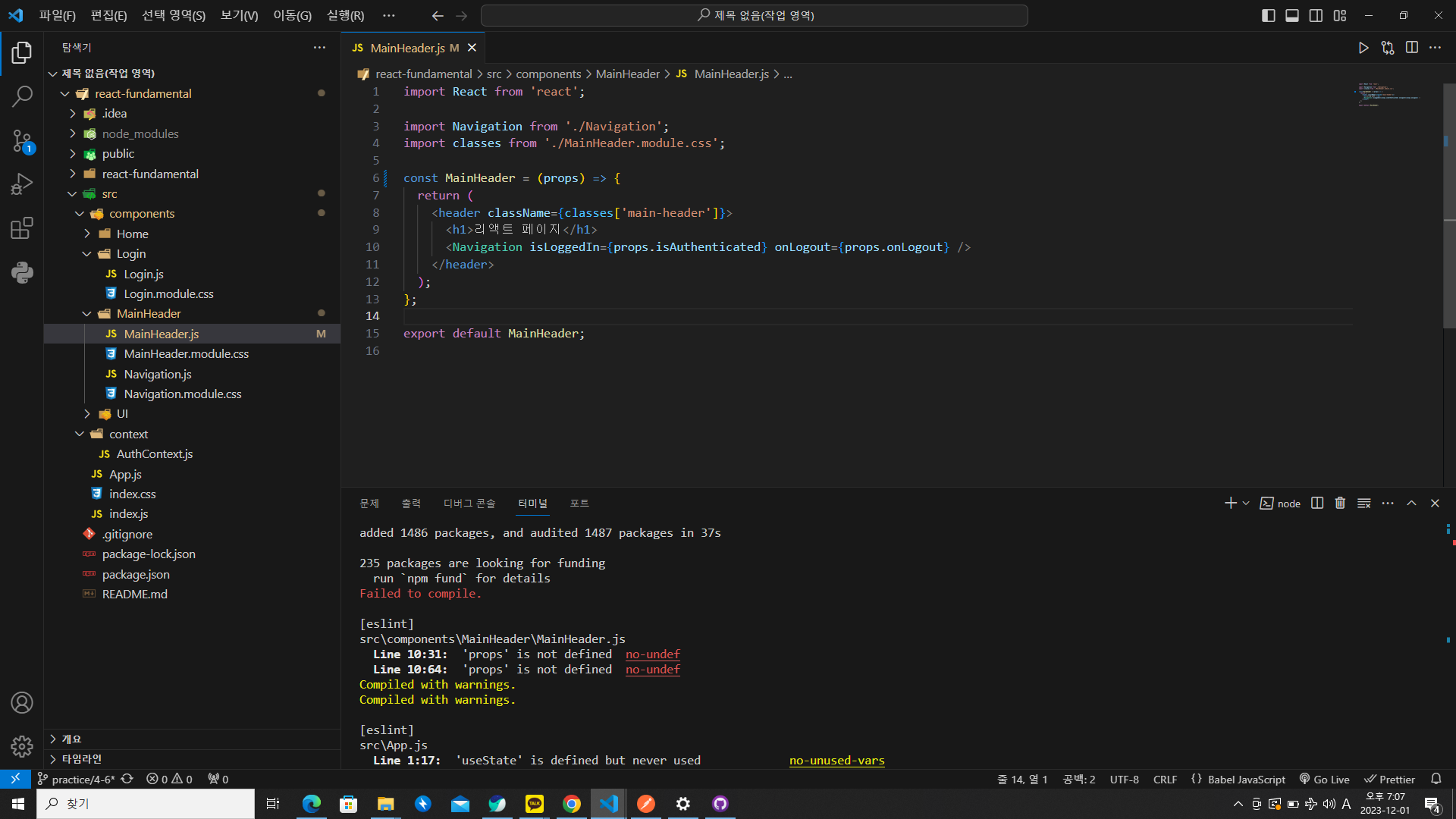This screenshot has width=1456, height=819.
Task: Open changes for MainHeader.js
Action: pos(1388,48)
